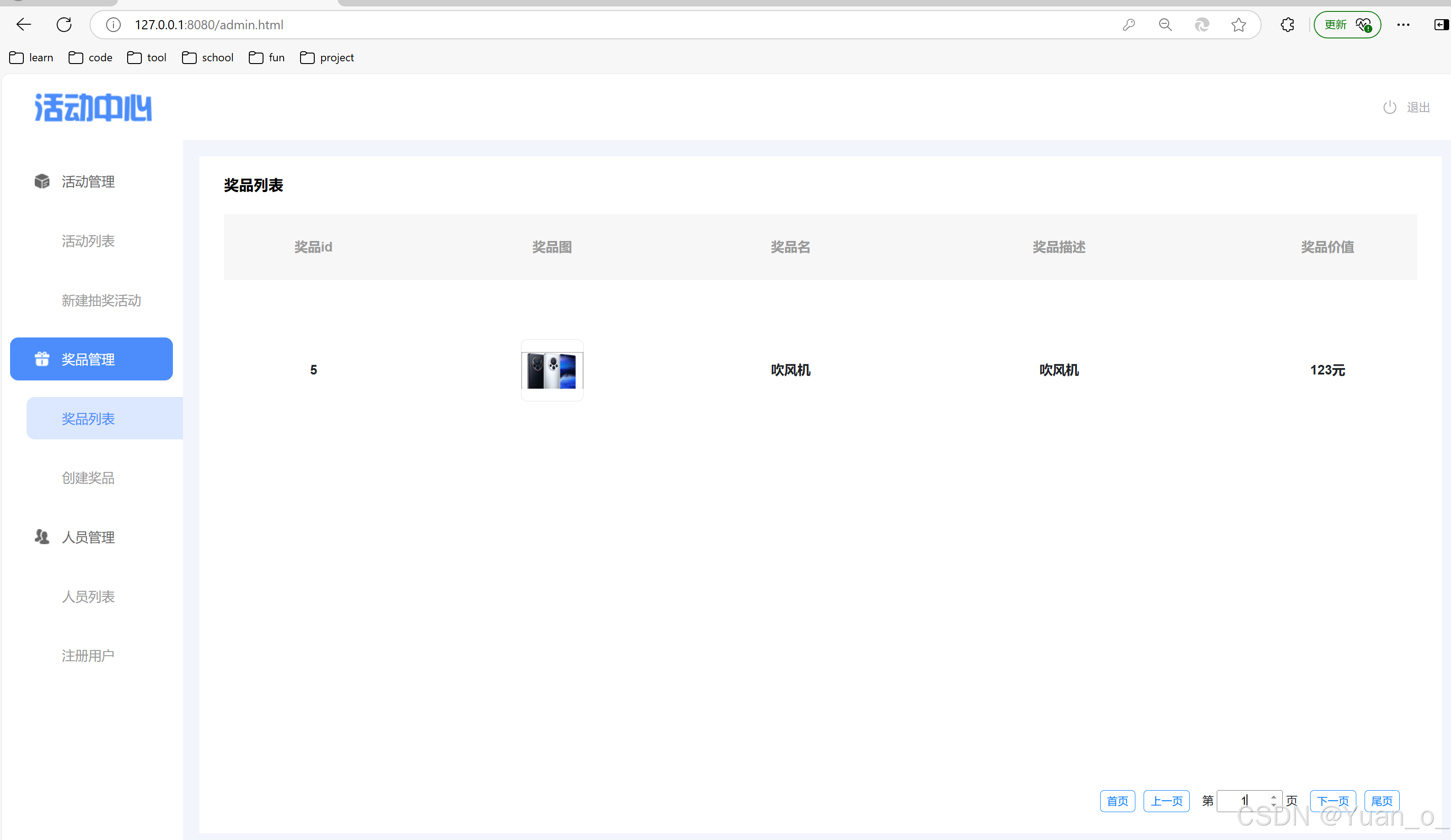Click the site information icon

coord(113,25)
